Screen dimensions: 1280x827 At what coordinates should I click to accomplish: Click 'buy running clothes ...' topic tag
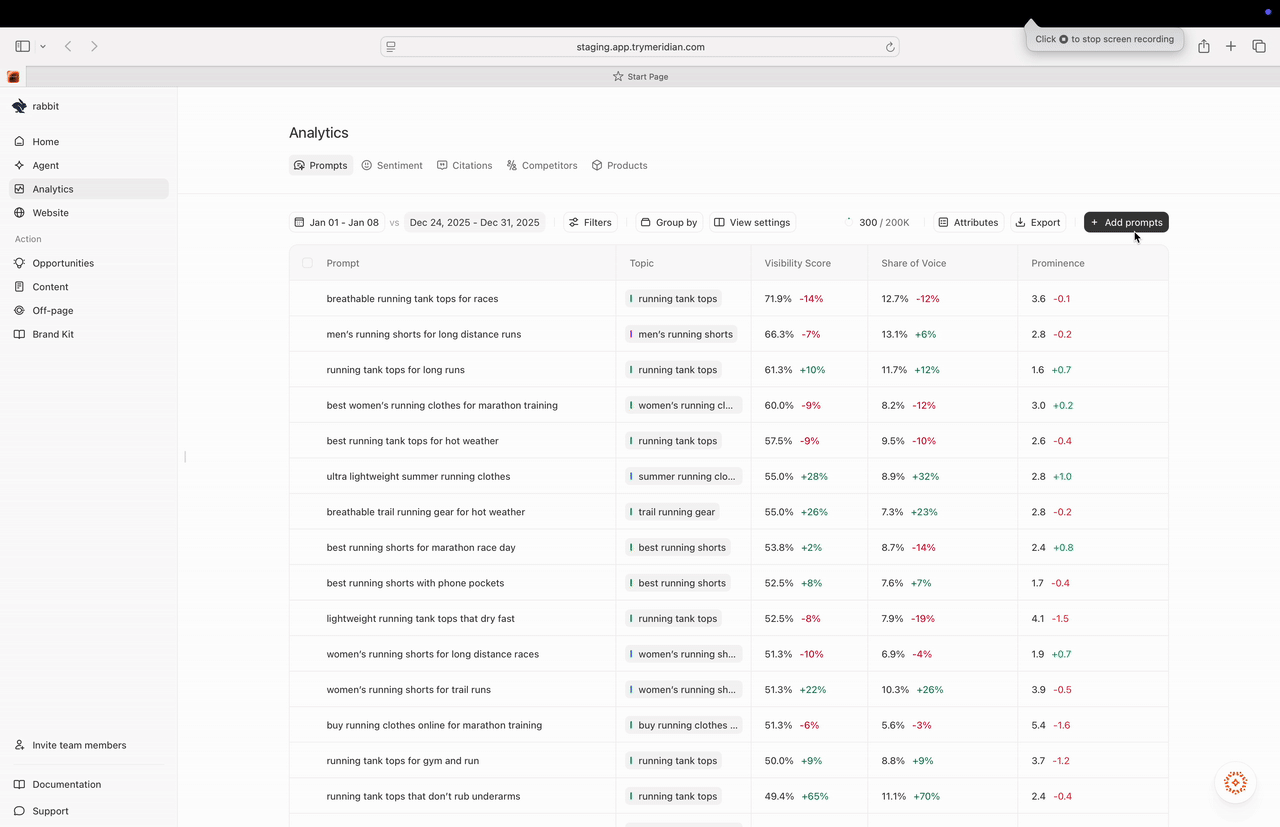point(684,725)
